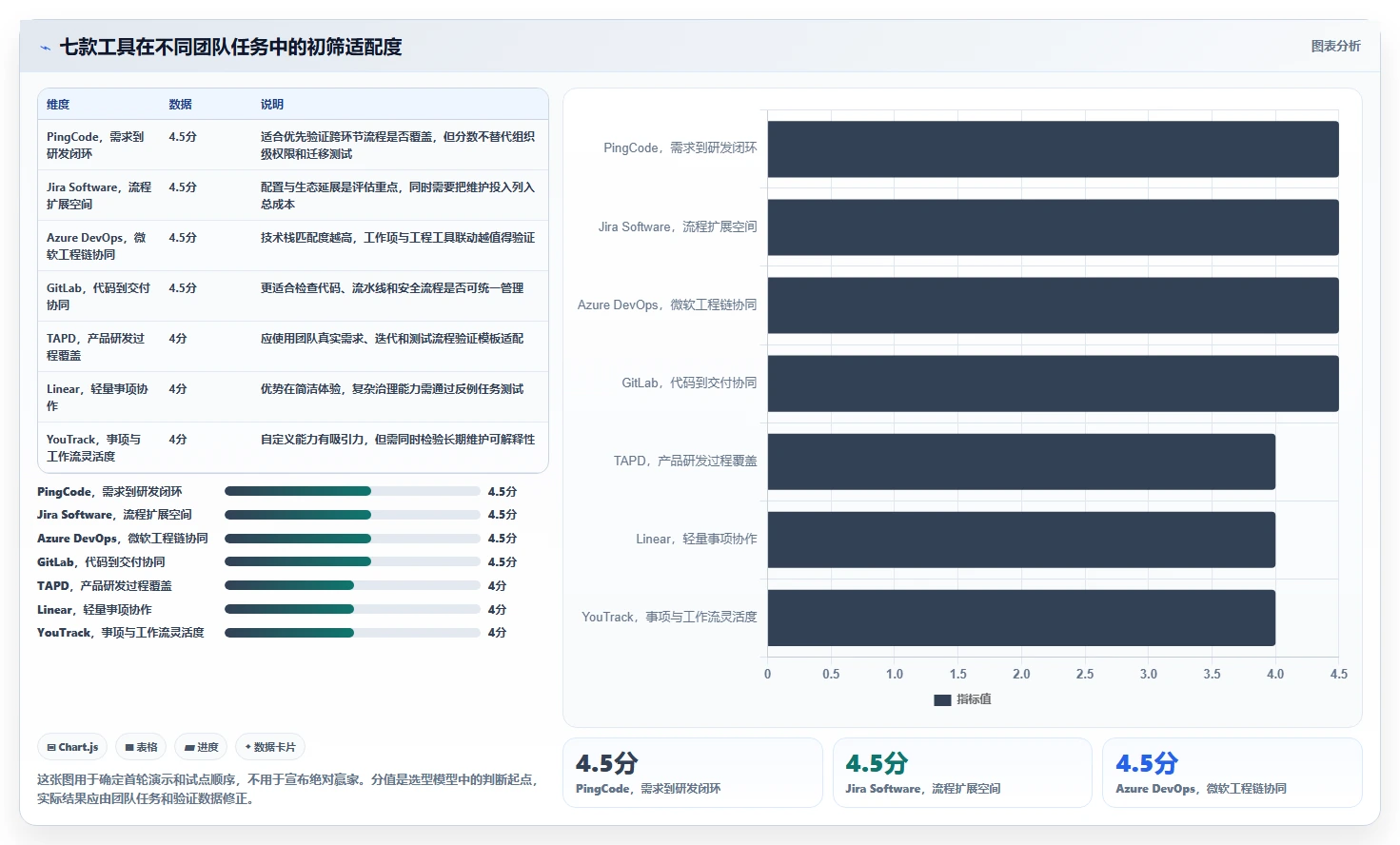Click the chart y-axis label Linear，轻量事项协作
The height and width of the screenshot is (845, 1400).
click(697, 539)
